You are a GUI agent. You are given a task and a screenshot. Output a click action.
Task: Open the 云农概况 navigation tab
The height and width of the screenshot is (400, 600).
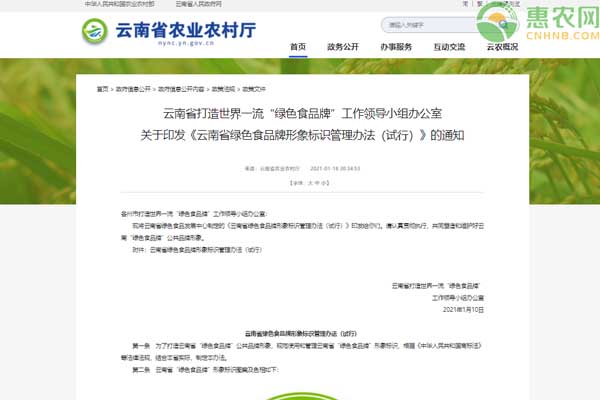(502, 47)
